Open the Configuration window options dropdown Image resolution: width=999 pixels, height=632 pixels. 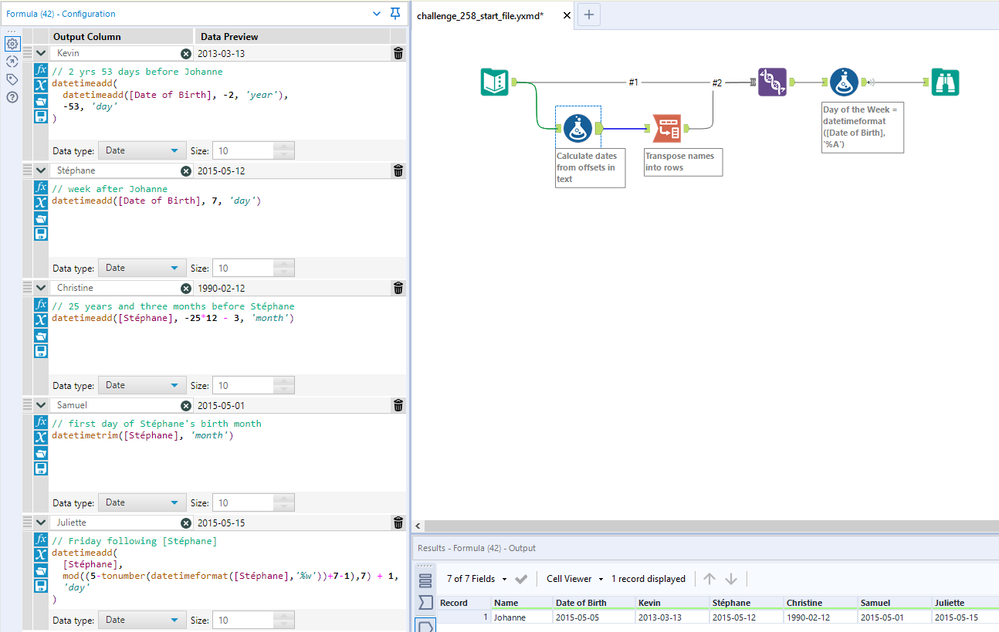pos(377,13)
